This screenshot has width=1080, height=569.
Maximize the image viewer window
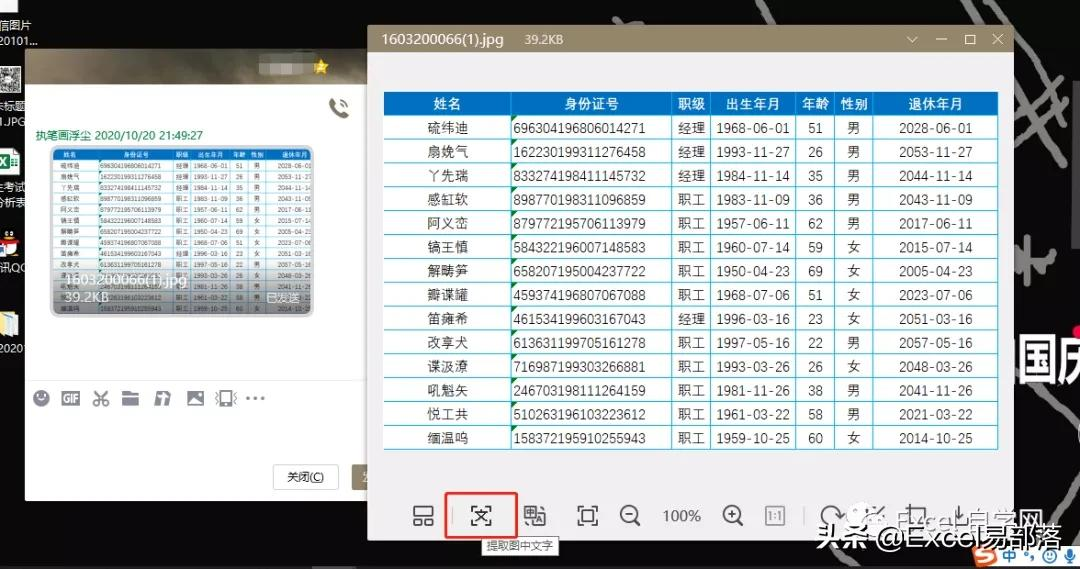(x=970, y=39)
